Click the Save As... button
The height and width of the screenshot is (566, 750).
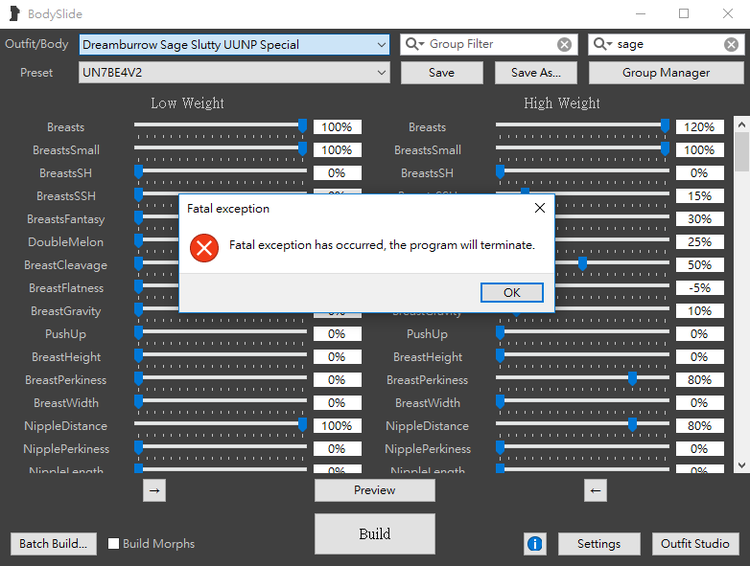[536, 73]
